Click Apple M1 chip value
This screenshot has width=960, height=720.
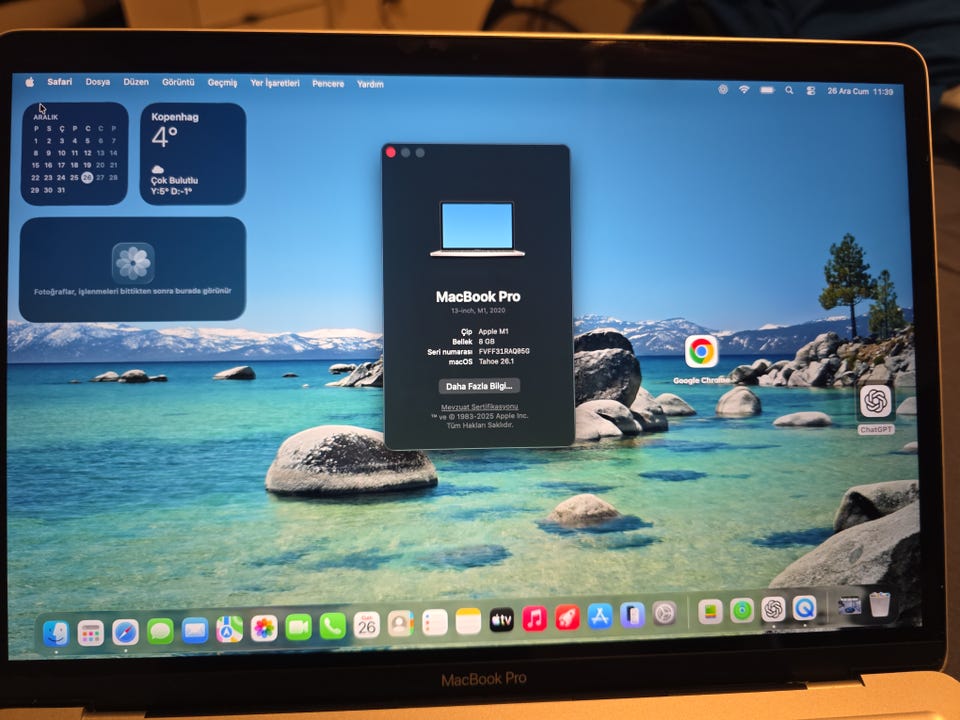493,331
